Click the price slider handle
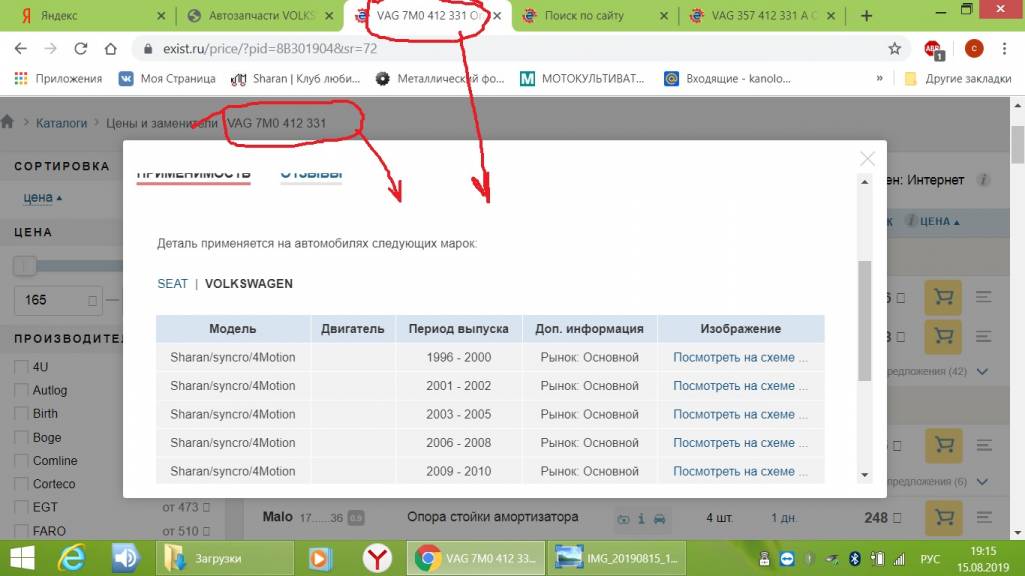This screenshot has height=576, width=1025. (26, 266)
